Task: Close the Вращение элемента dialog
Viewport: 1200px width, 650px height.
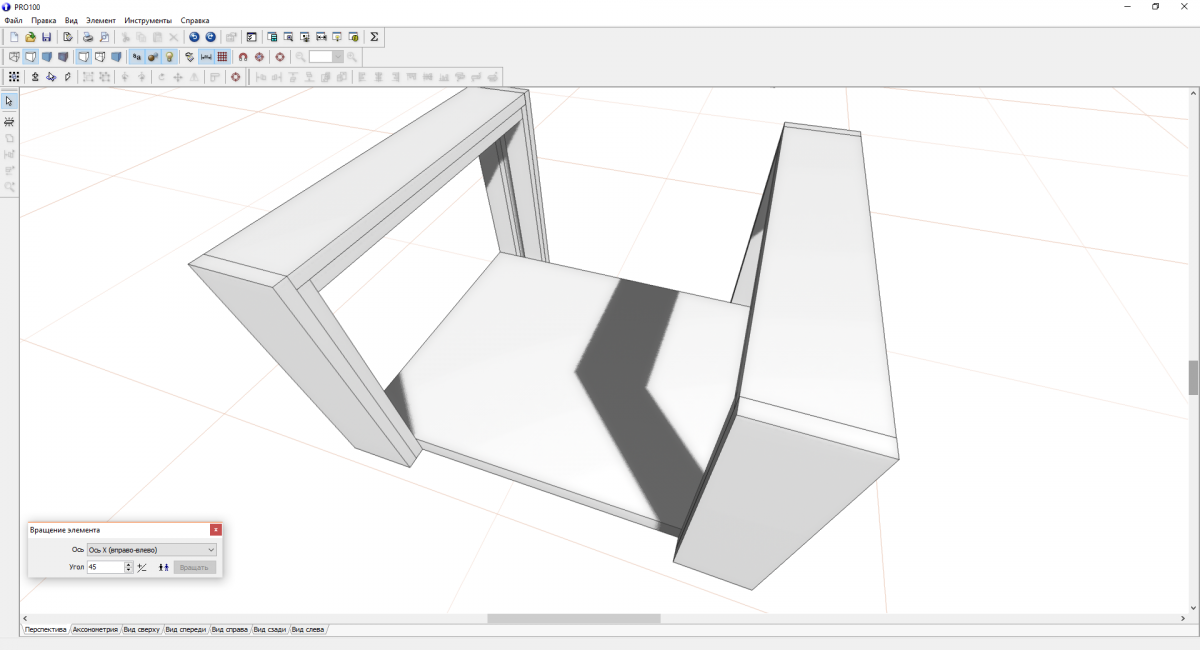Action: [216, 530]
